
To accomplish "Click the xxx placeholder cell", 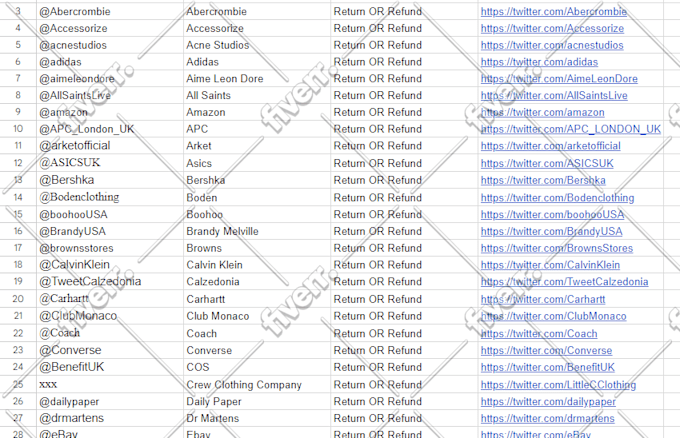I will coord(110,384).
